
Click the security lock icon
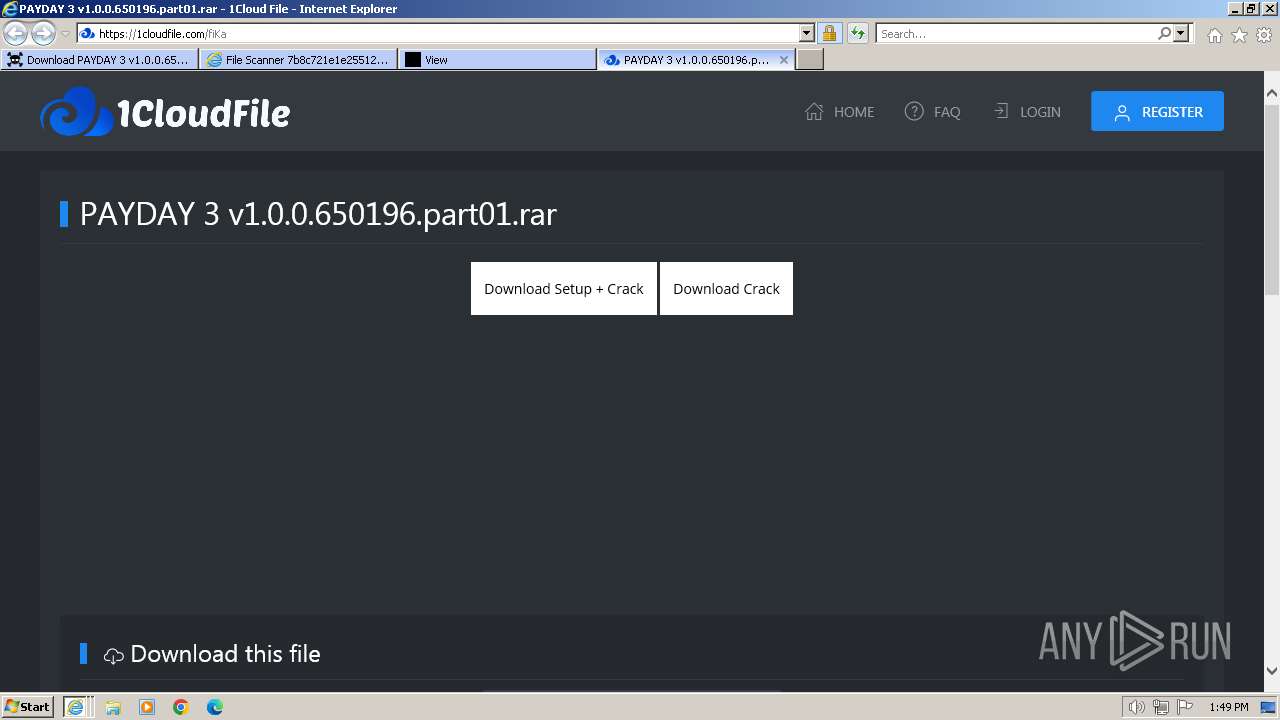coord(829,33)
